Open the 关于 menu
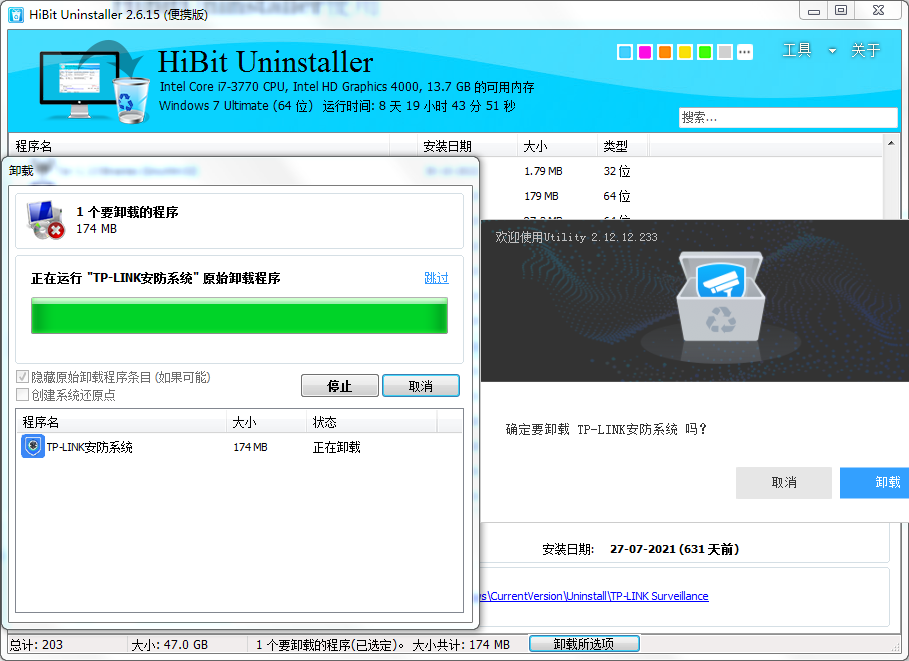Image resolution: width=909 pixels, height=661 pixels. pyautogui.click(x=865, y=51)
